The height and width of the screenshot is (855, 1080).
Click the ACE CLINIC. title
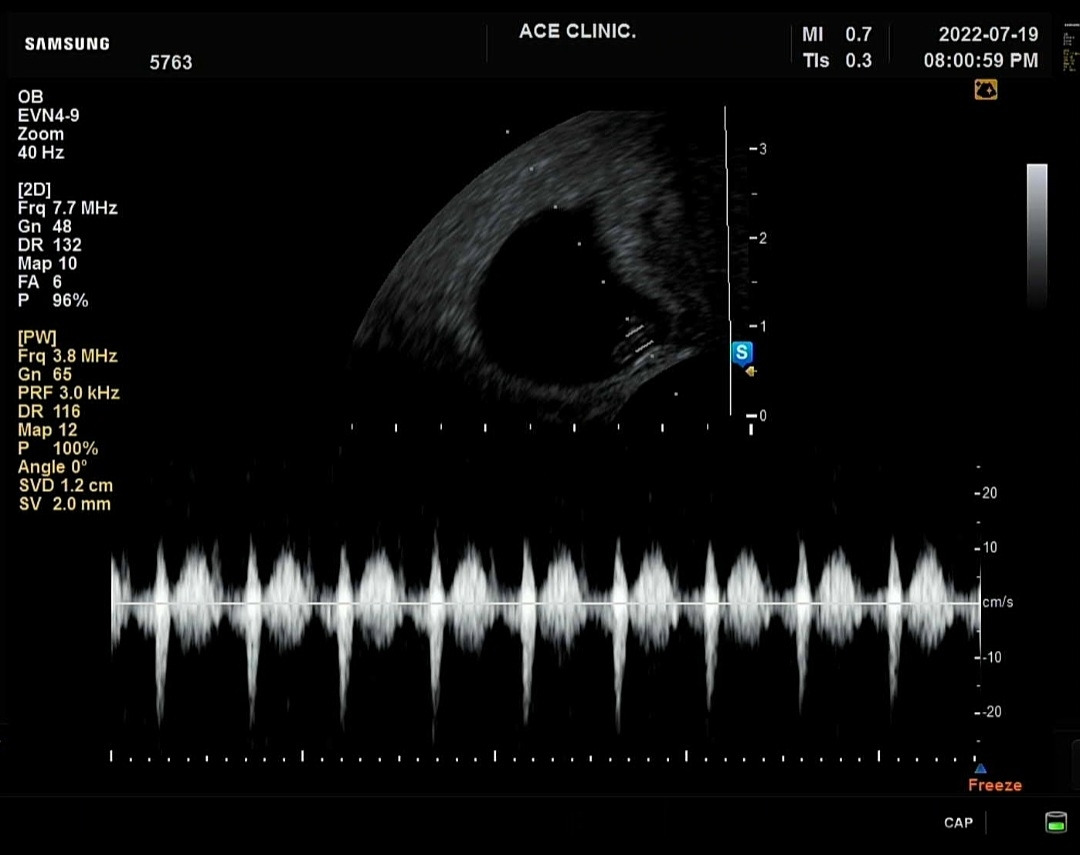click(577, 32)
